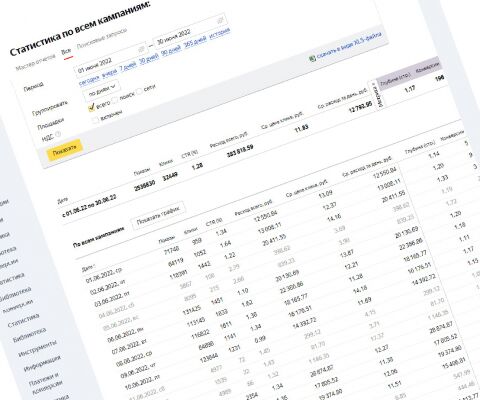Select the '90 дней' period link
480x400 pixels.
coord(171,51)
